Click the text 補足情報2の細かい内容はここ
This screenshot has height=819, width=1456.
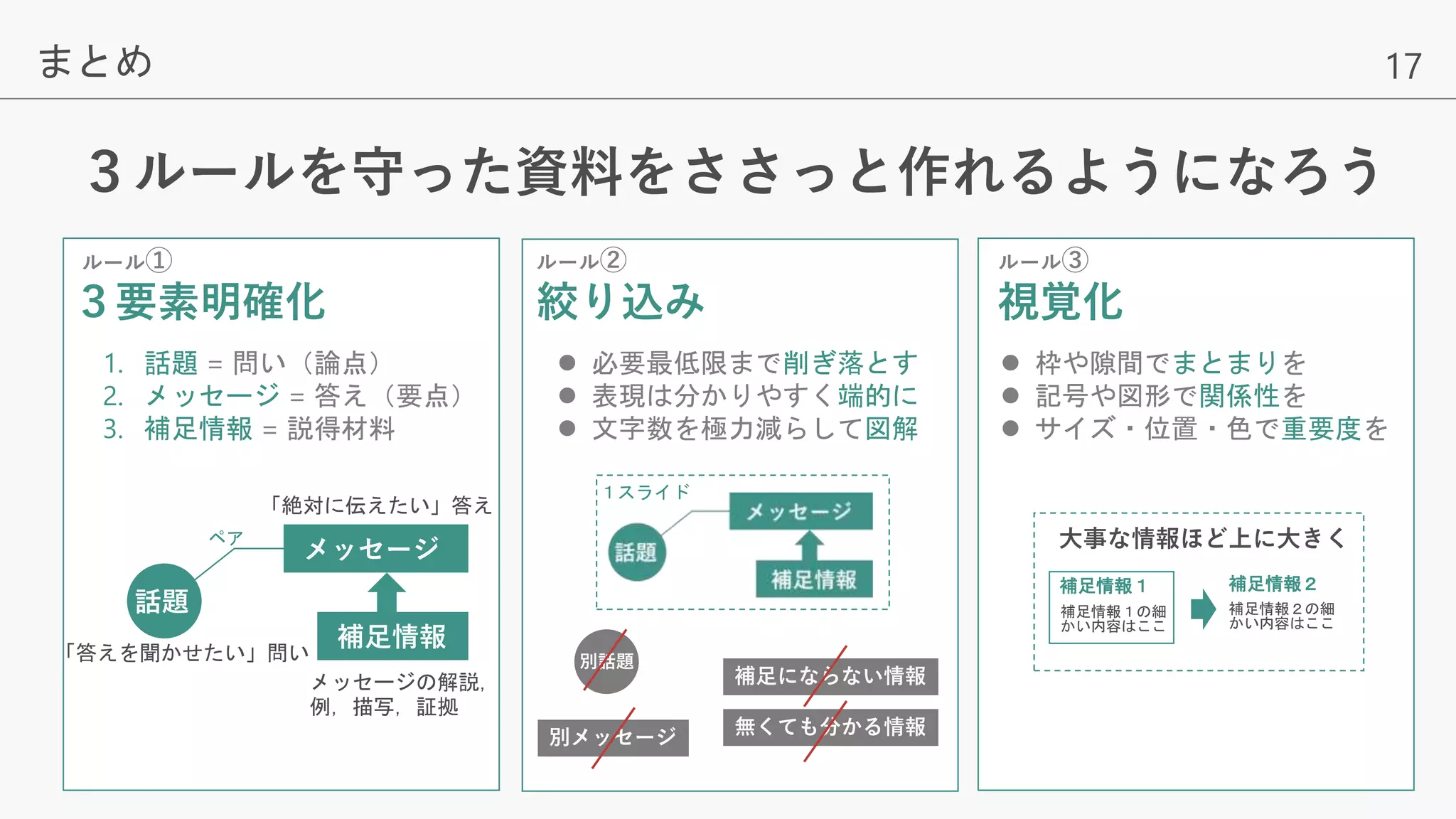coord(1282,616)
